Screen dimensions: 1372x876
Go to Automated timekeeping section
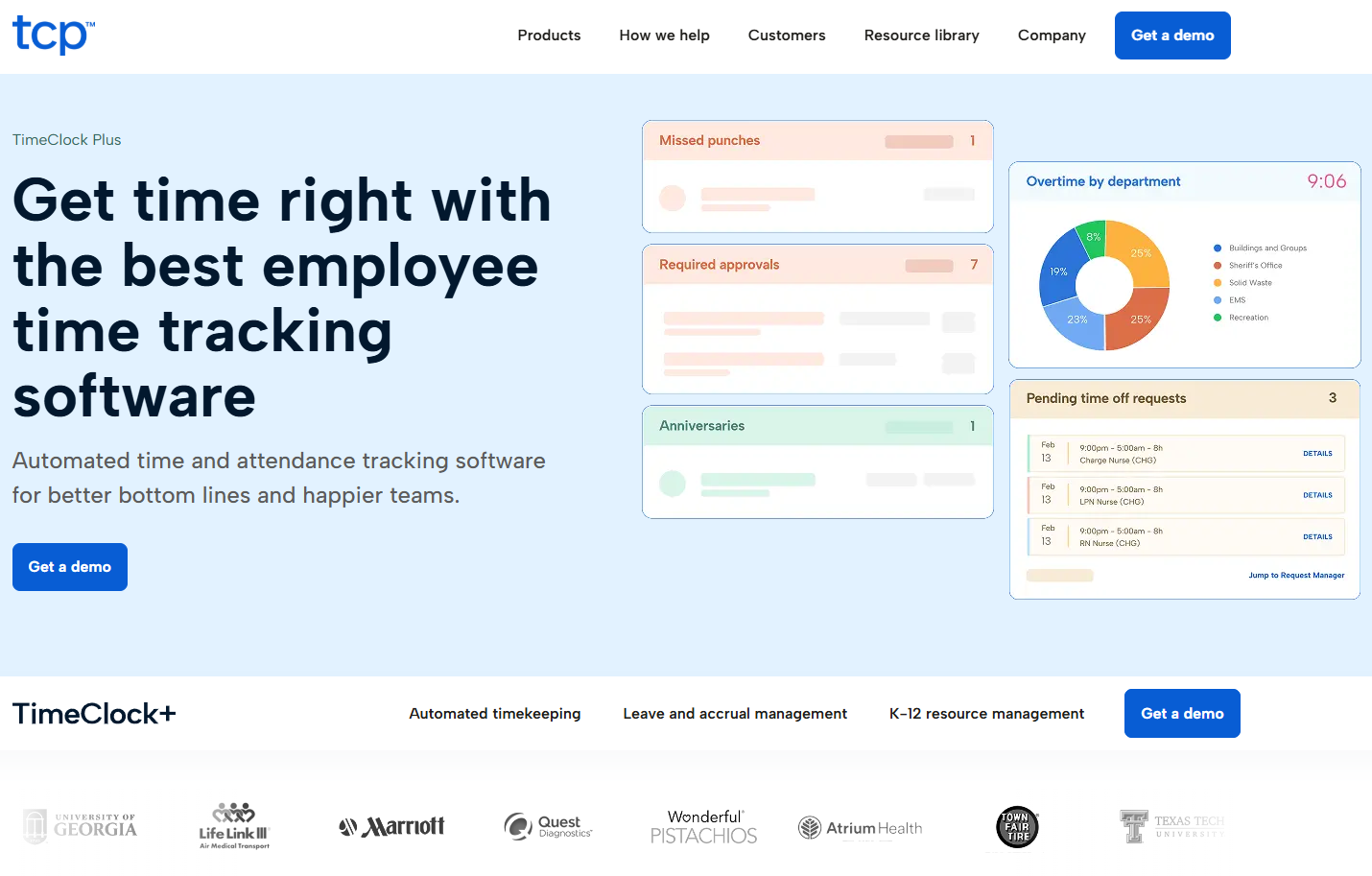[x=495, y=714]
